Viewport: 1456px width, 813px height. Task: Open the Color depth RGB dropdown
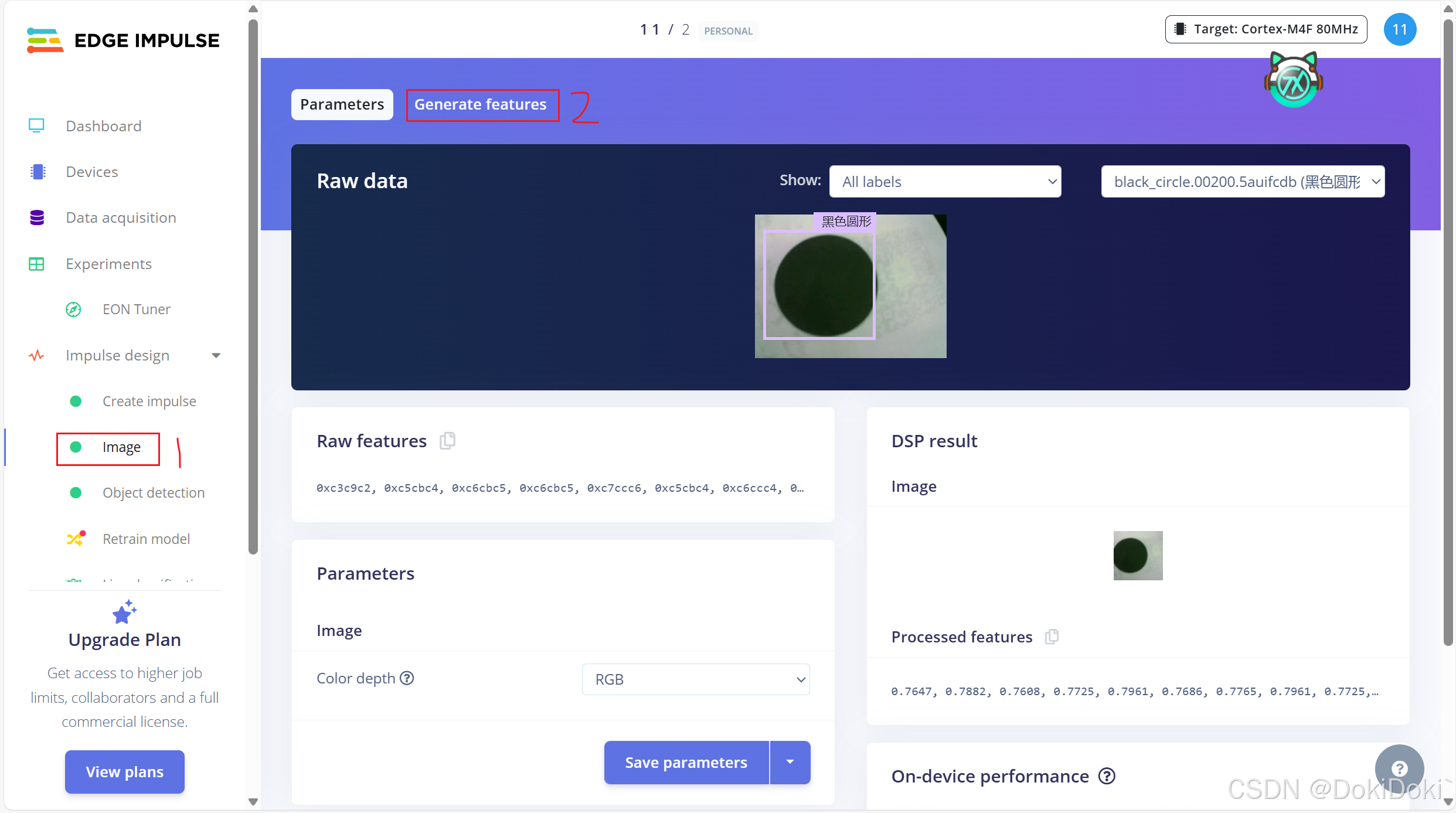coord(696,679)
